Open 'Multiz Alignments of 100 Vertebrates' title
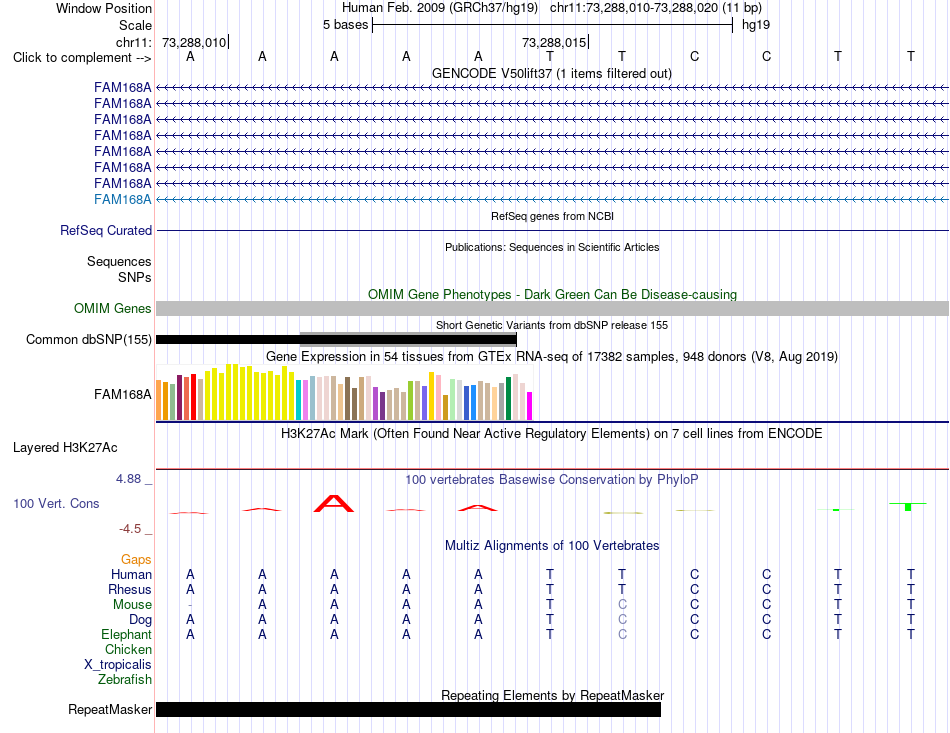This screenshot has height=733, width=950. click(552, 545)
